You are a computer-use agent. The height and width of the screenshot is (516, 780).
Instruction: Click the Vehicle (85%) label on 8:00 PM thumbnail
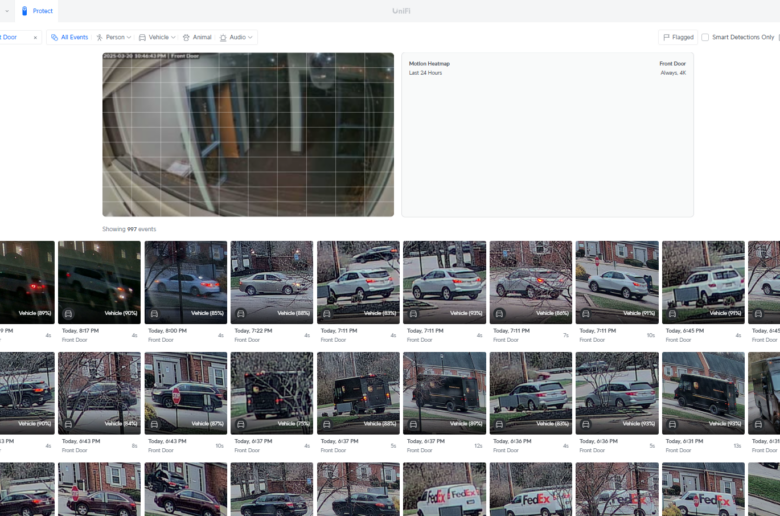click(207, 313)
